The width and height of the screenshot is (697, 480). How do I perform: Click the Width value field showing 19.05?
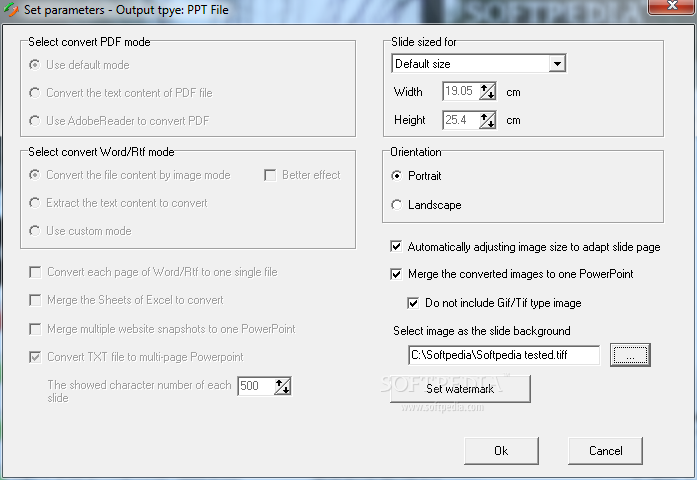(x=461, y=92)
